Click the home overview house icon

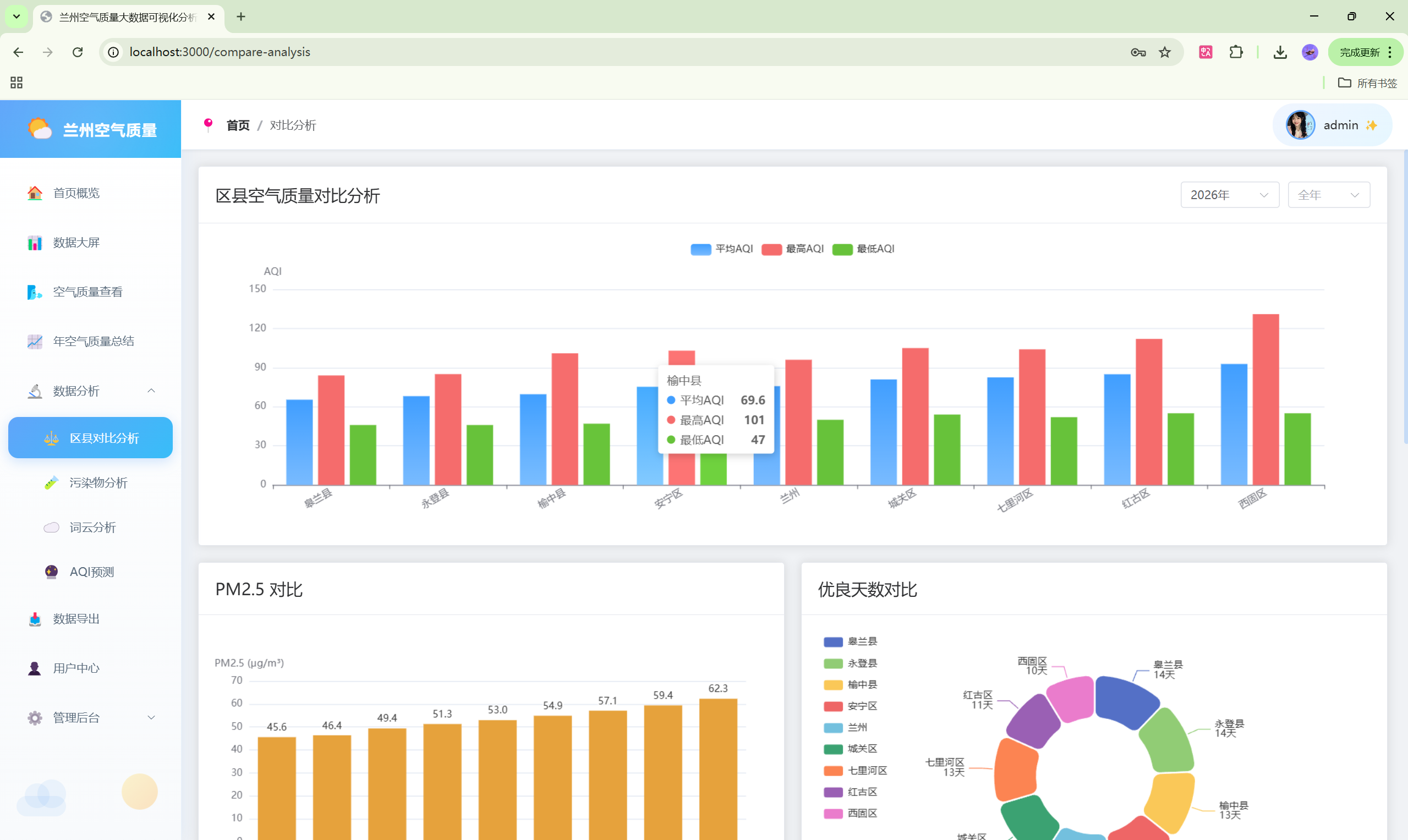pos(35,193)
